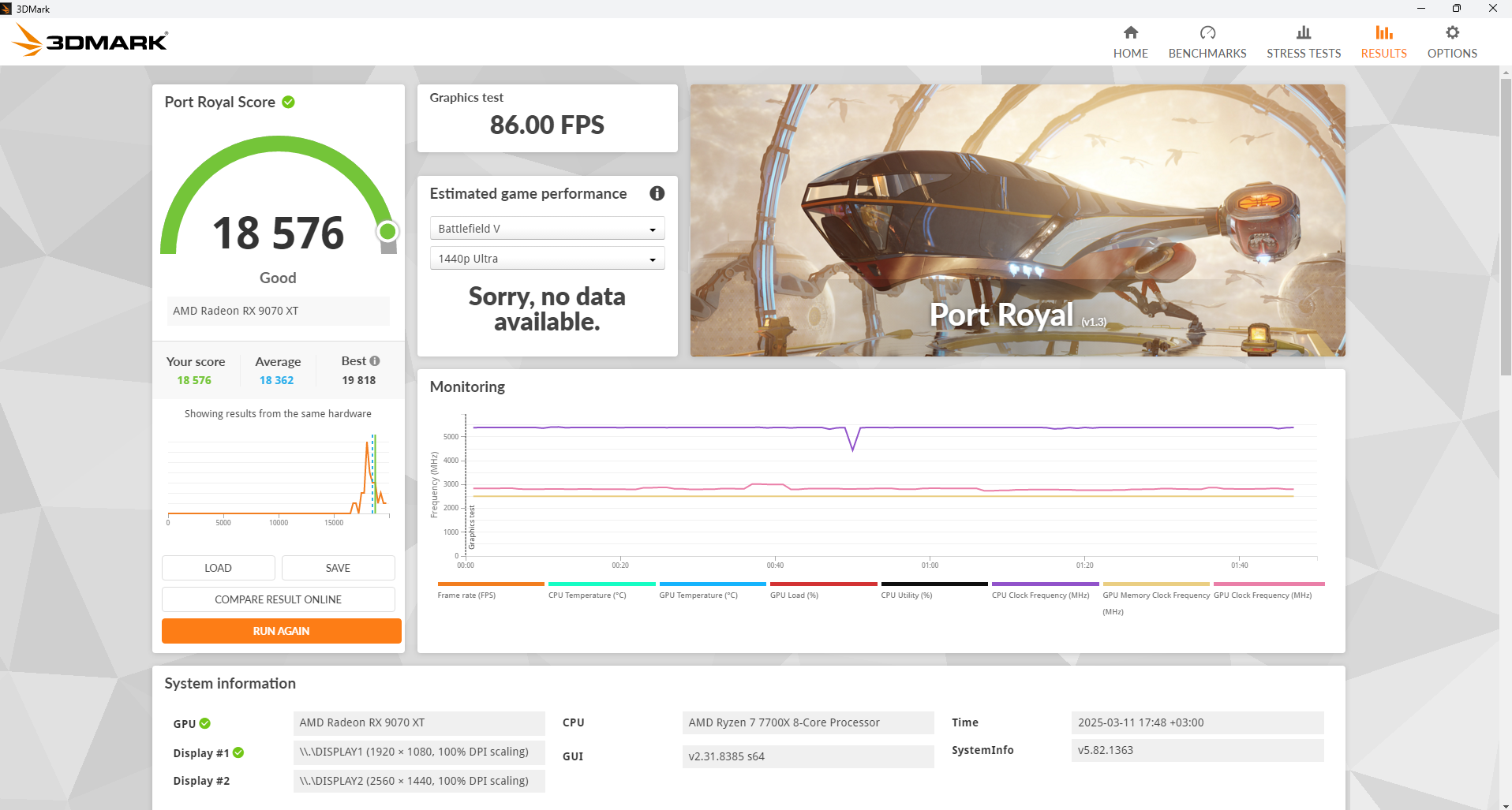The width and height of the screenshot is (1512, 810).
Task: Click green check next to GPU label
Action: tap(205, 723)
